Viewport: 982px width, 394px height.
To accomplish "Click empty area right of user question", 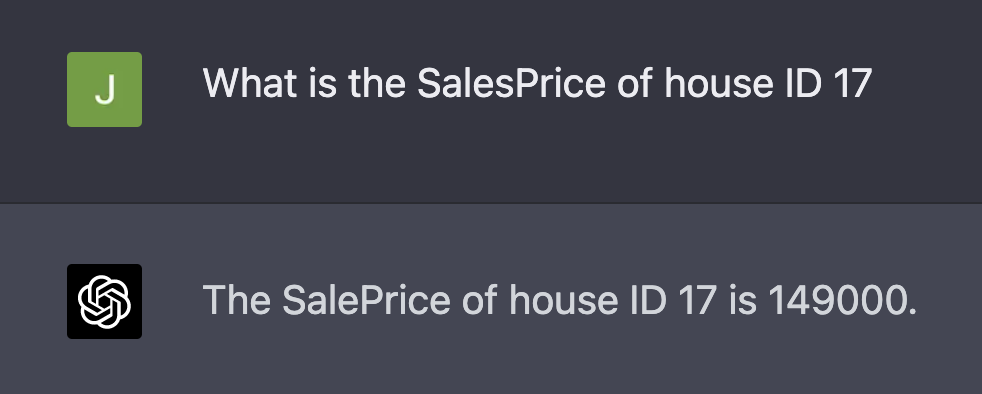I will tap(927, 83).
